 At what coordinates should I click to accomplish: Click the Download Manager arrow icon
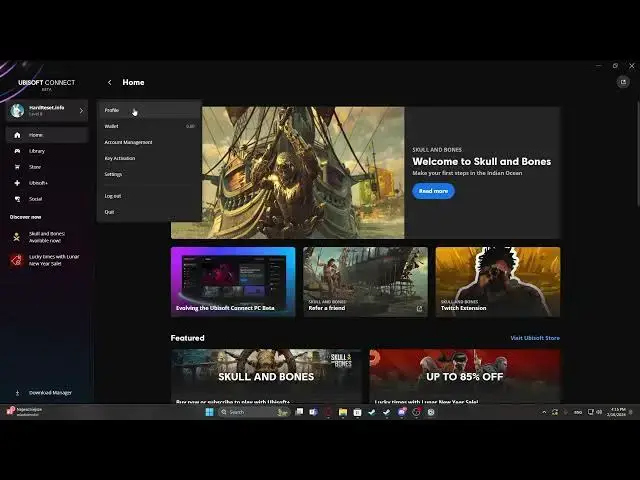coord(17,393)
